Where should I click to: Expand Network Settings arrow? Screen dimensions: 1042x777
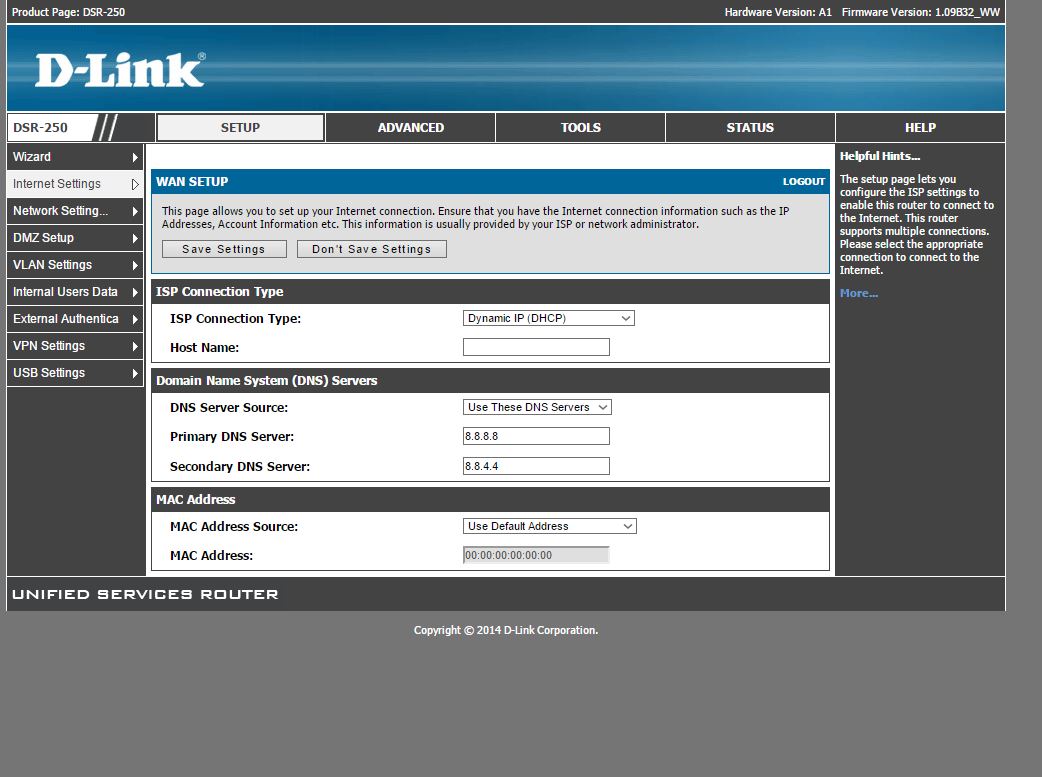(x=135, y=211)
